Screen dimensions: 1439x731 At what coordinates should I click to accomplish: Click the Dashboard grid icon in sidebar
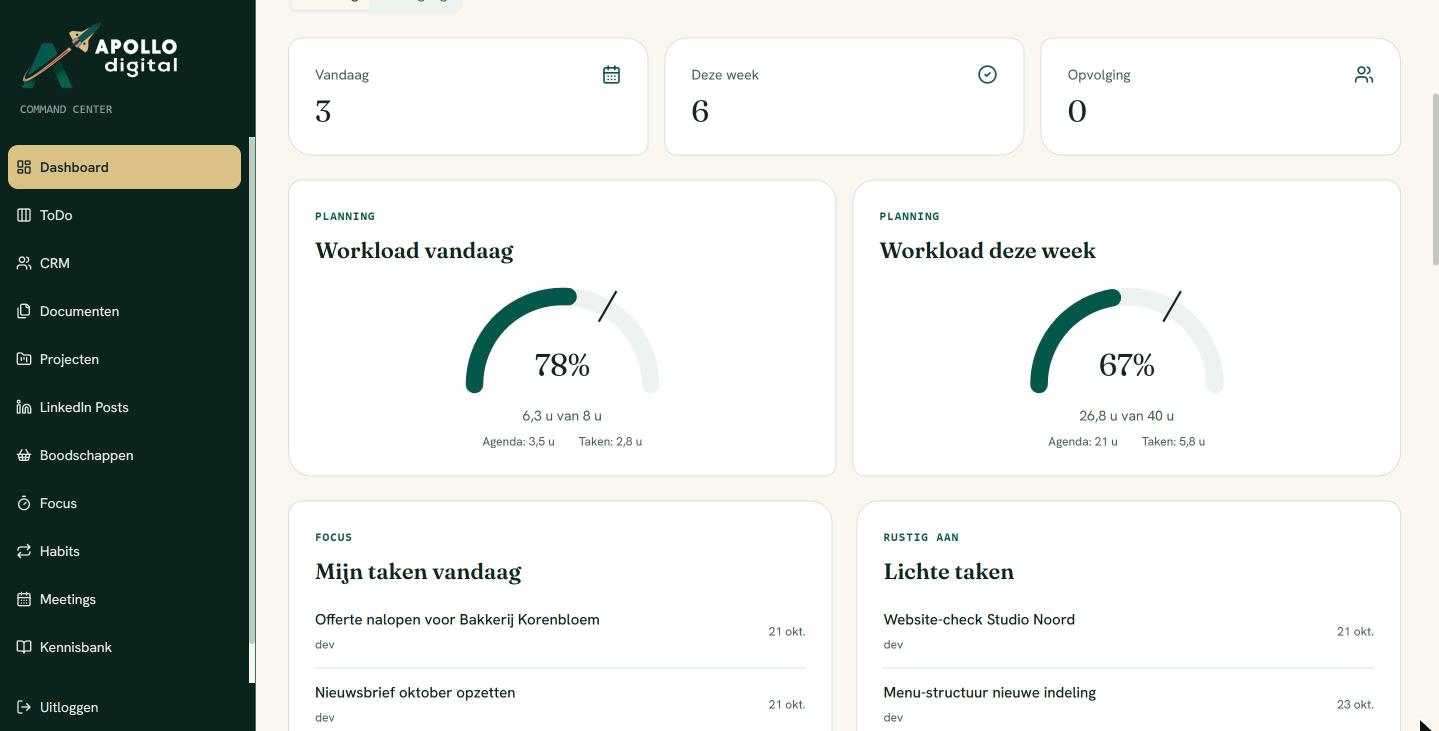click(x=24, y=167)
